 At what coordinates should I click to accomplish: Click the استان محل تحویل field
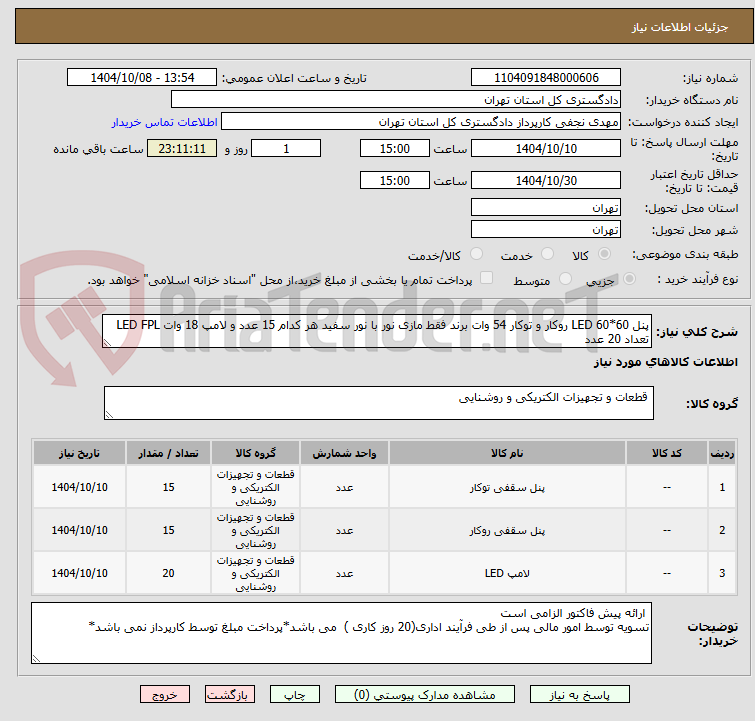click(x=546, y=207)
